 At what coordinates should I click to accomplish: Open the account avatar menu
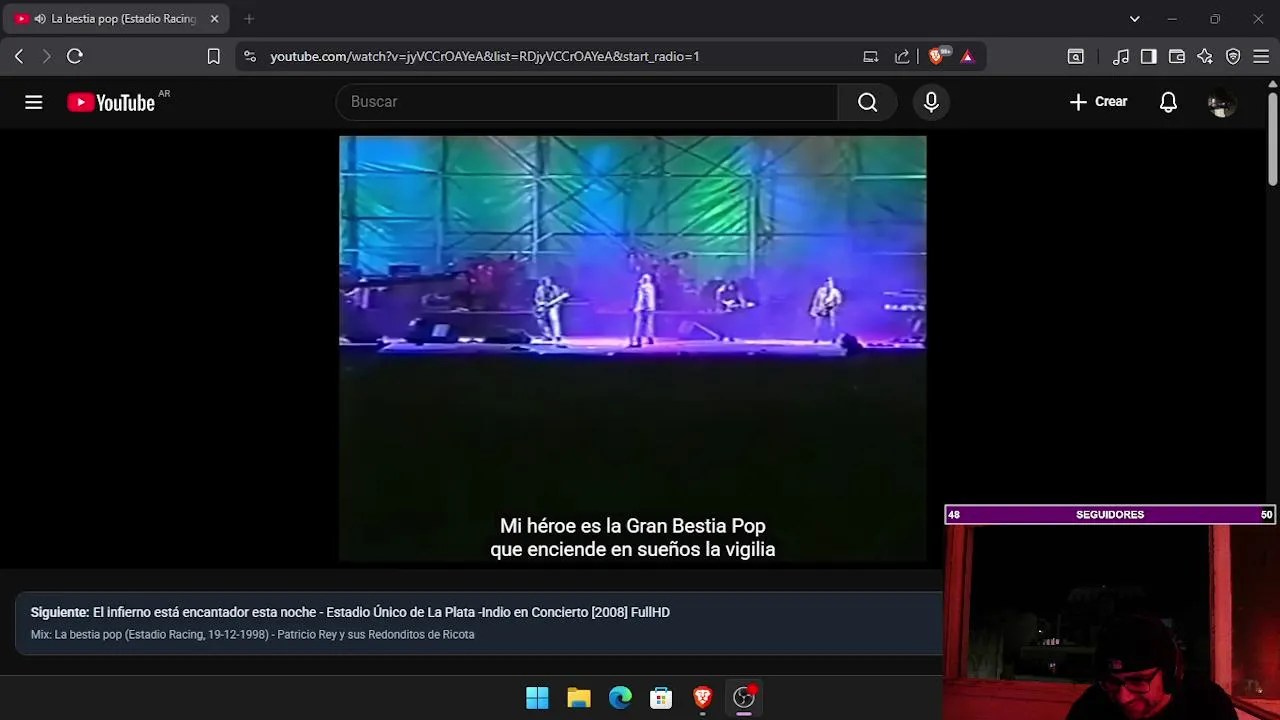pyautogui.click(x=1221, y=102)
